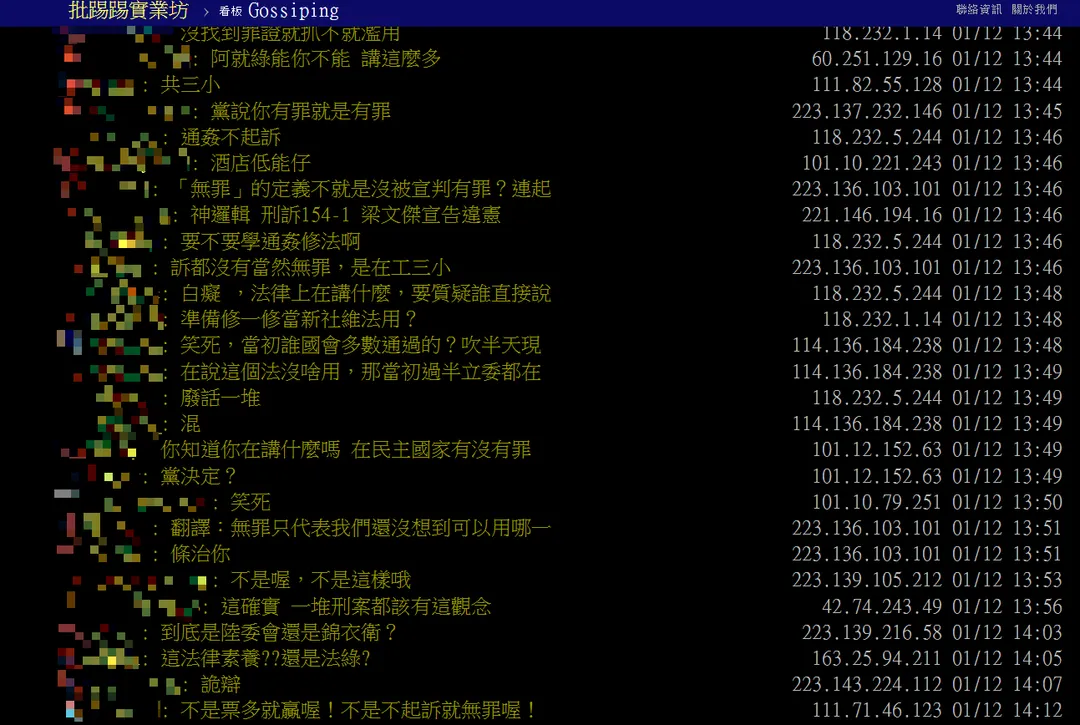Select IP address 223.137.232.146

click(866, 112)
